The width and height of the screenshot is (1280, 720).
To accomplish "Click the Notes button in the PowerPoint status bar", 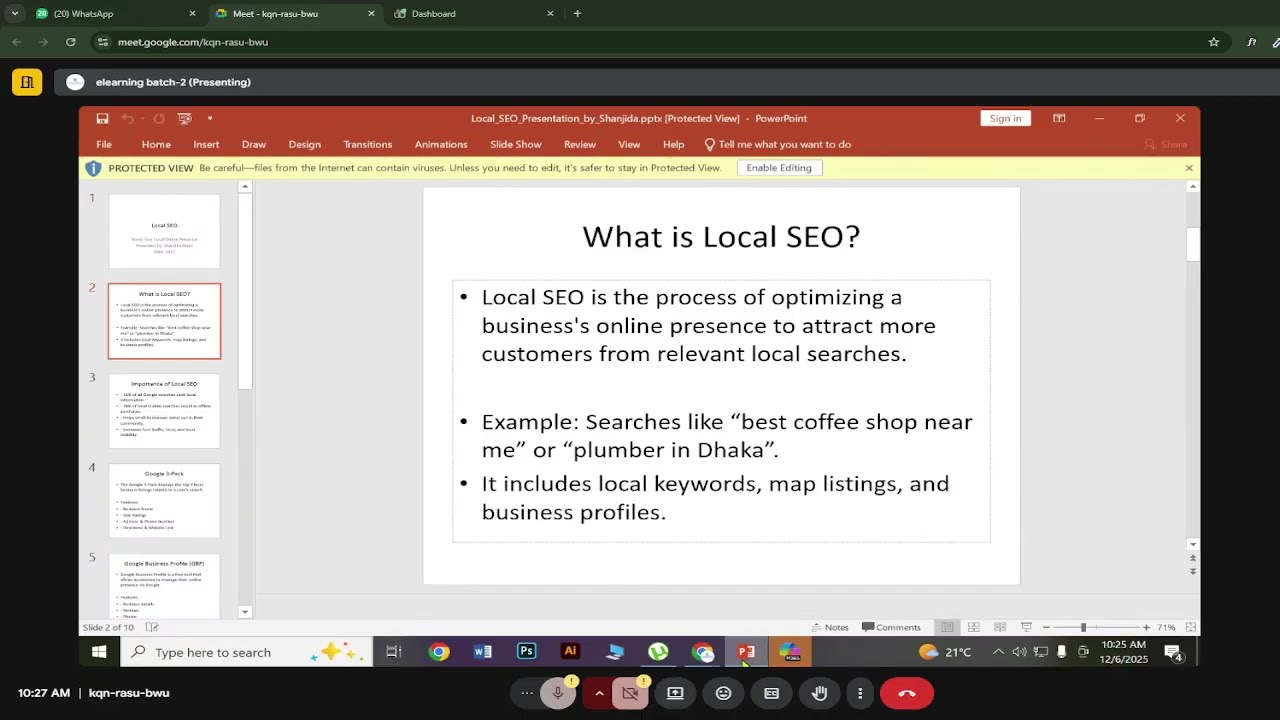I will point(830,627).
